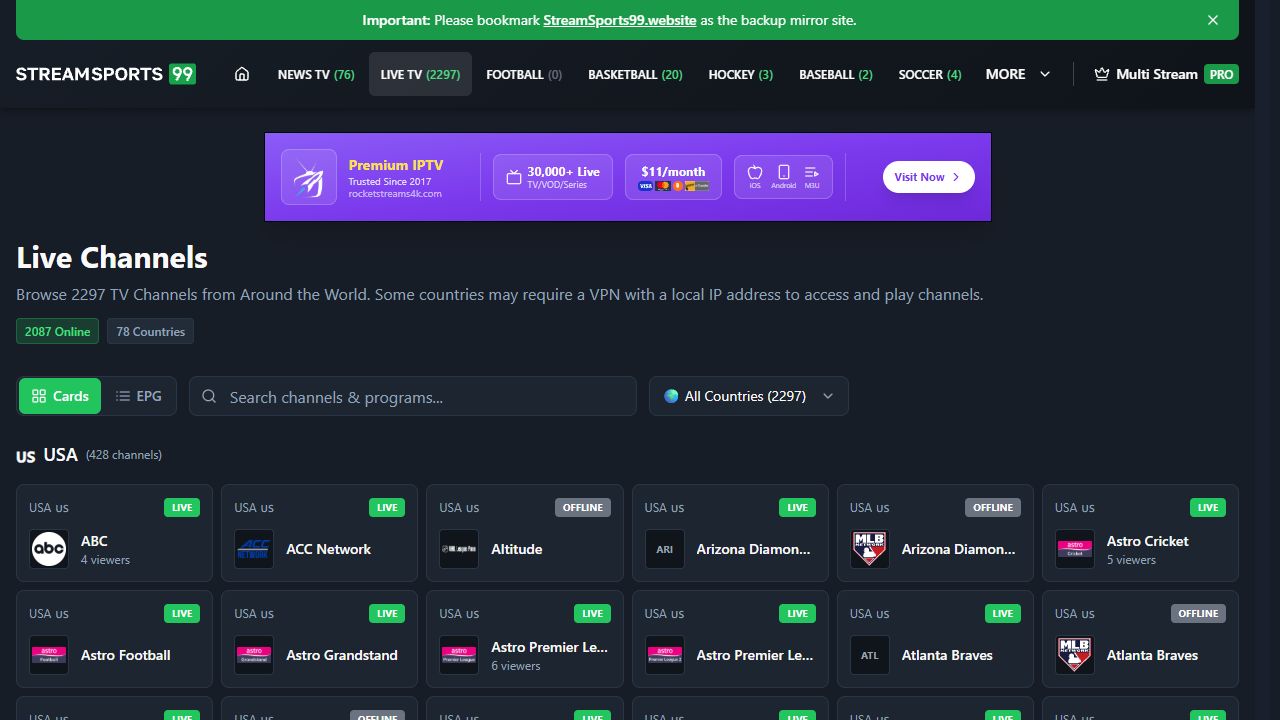Open the BASKETBALL tab
1280x720 pixels.
tap(635, 74)
